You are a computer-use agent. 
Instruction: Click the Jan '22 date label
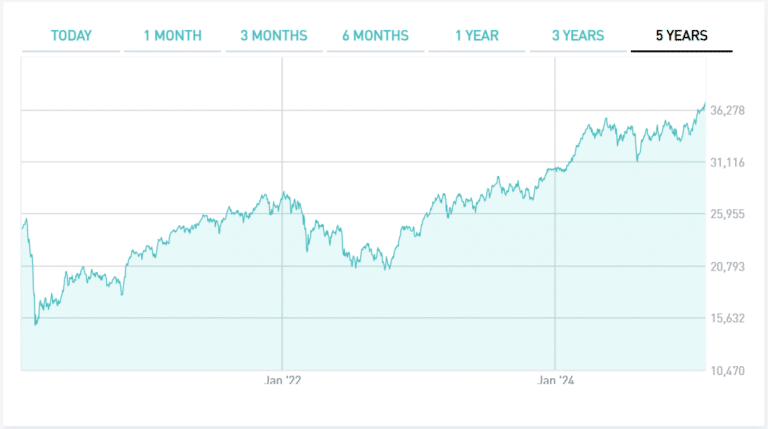click(x=282, y=381)
